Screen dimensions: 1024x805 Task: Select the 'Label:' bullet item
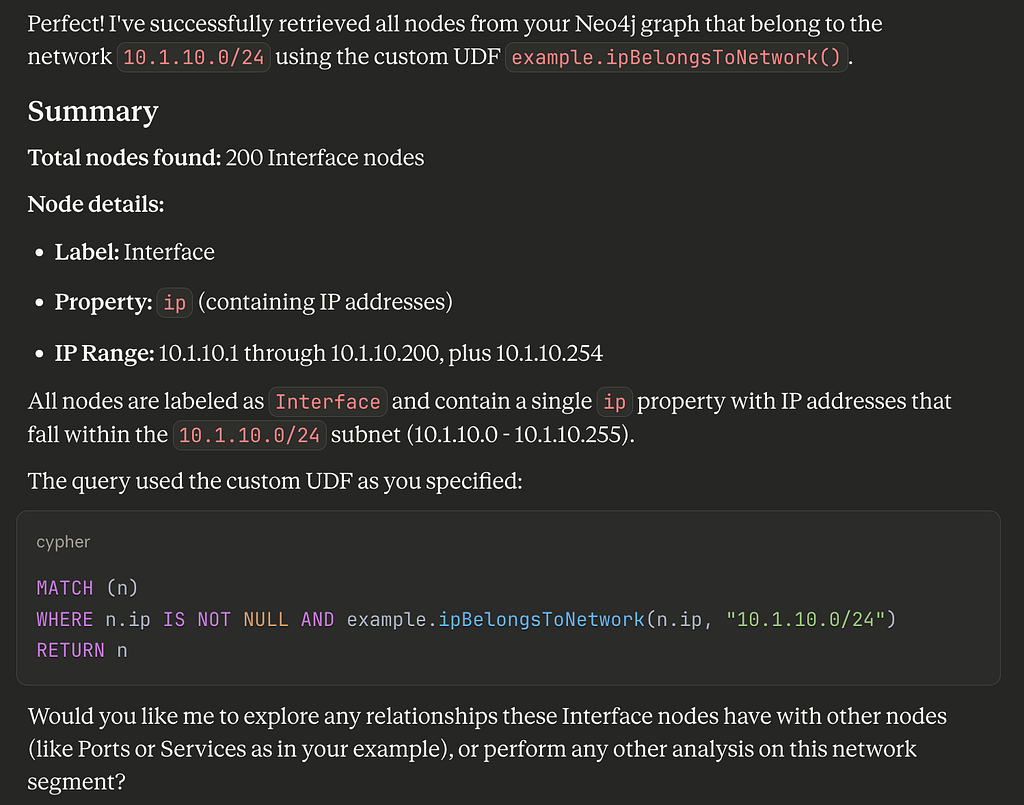tap(134, 252)
